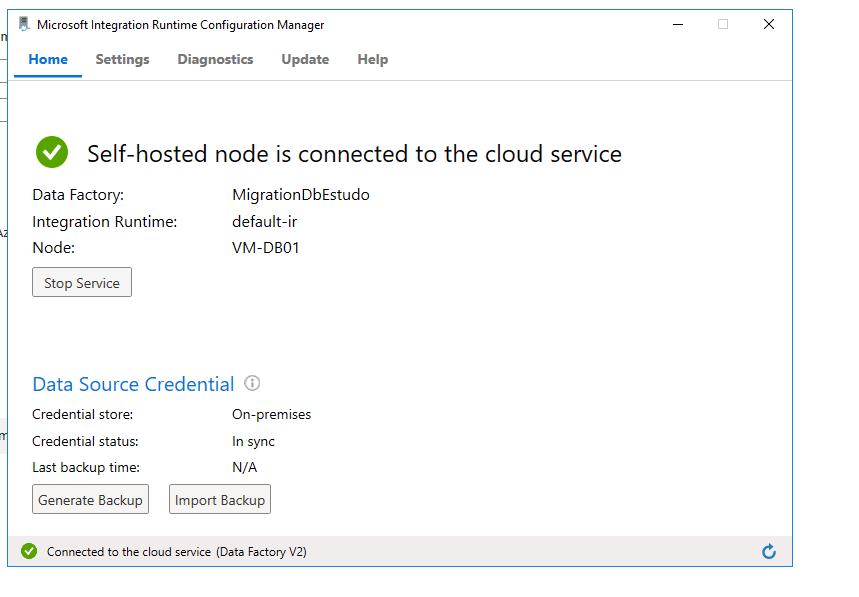
Task: Click the MigrationDbEstudo data factory name
Action: coord(301,195)
